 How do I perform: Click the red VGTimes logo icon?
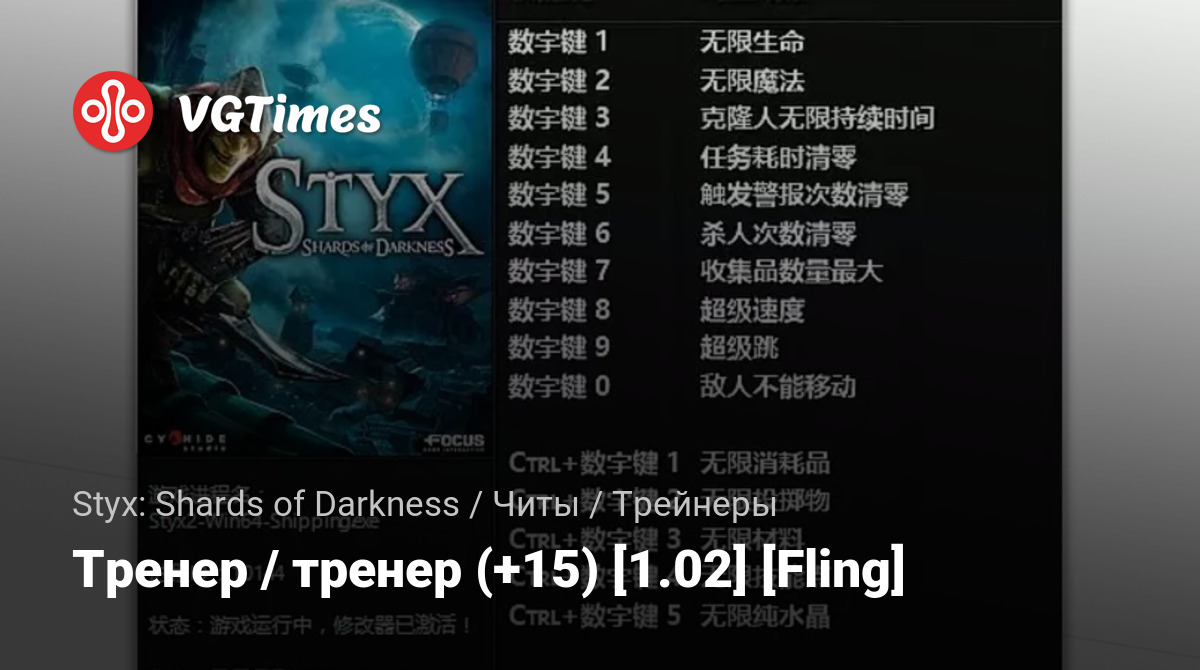coord(113,111)
